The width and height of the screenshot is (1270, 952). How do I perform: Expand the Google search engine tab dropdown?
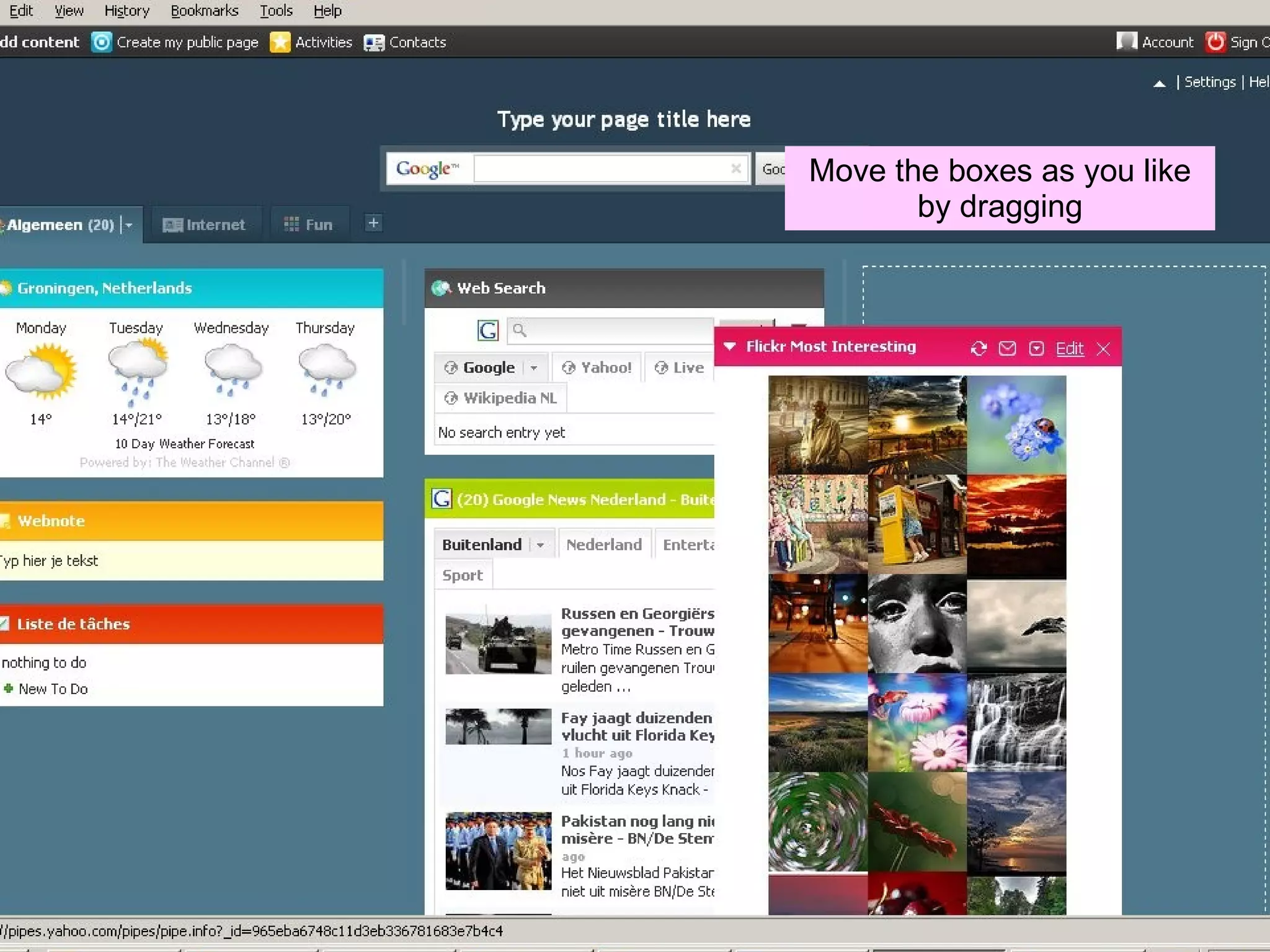534,368
